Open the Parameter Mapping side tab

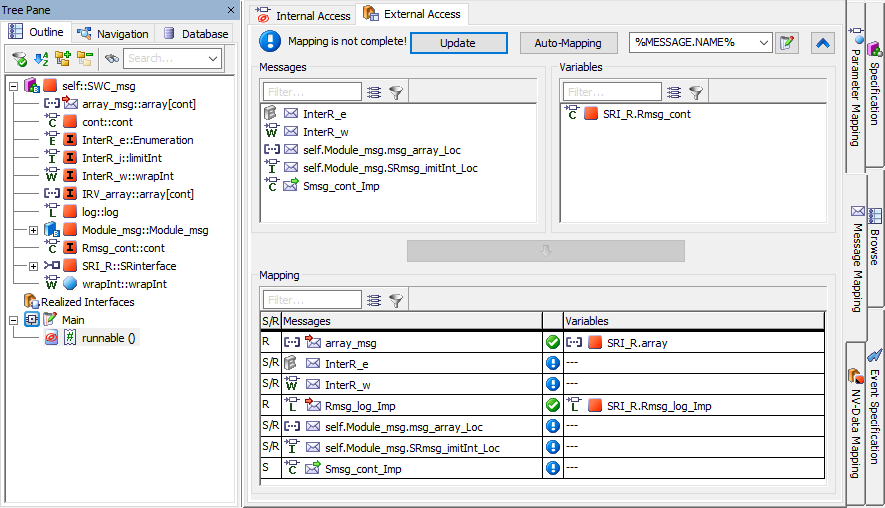tap(856, 87)
